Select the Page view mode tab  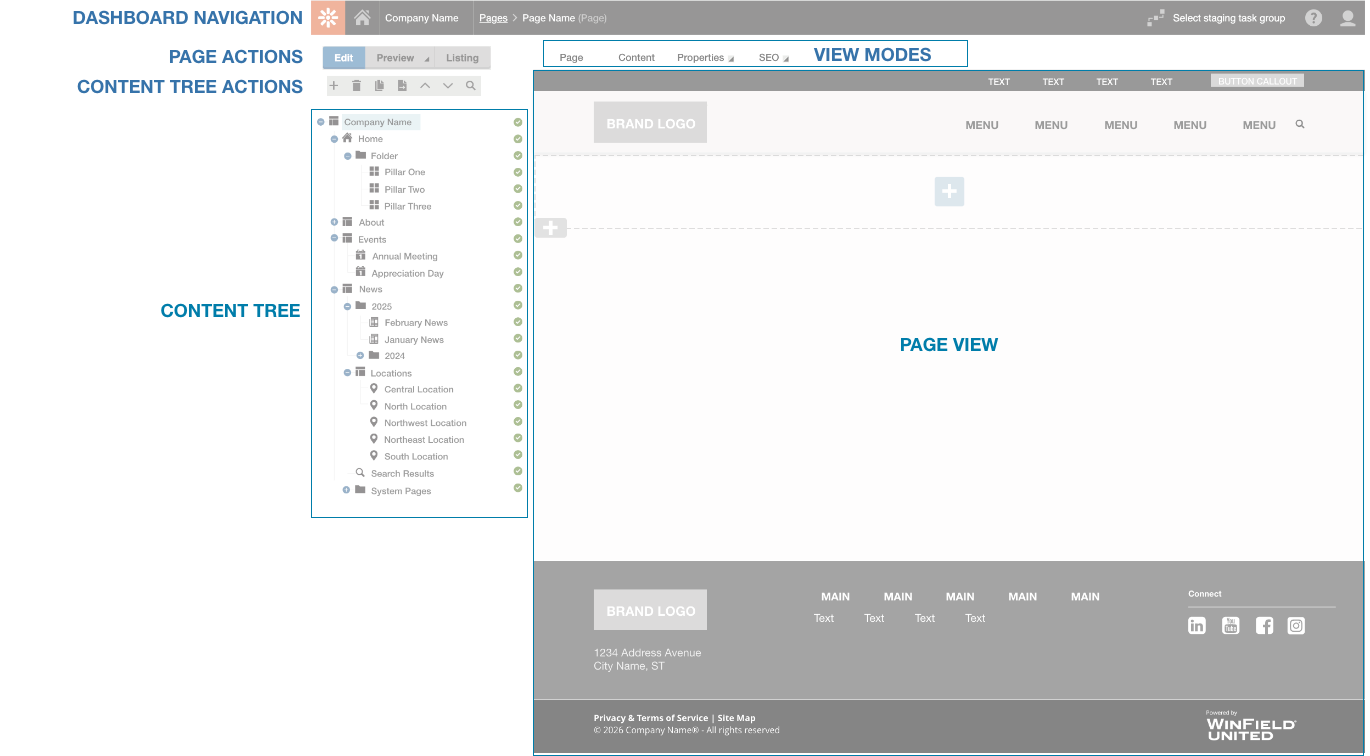pyautogui.click(x=572, y=58)
